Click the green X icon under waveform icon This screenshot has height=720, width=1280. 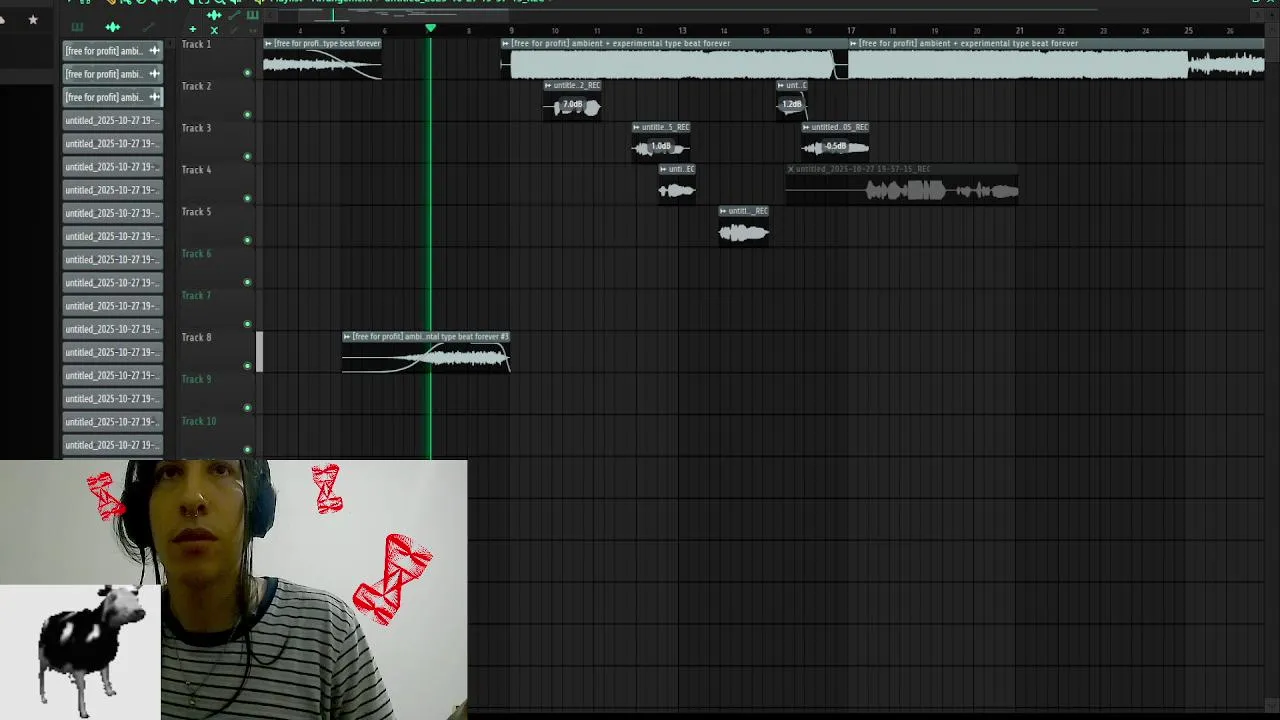214,30
